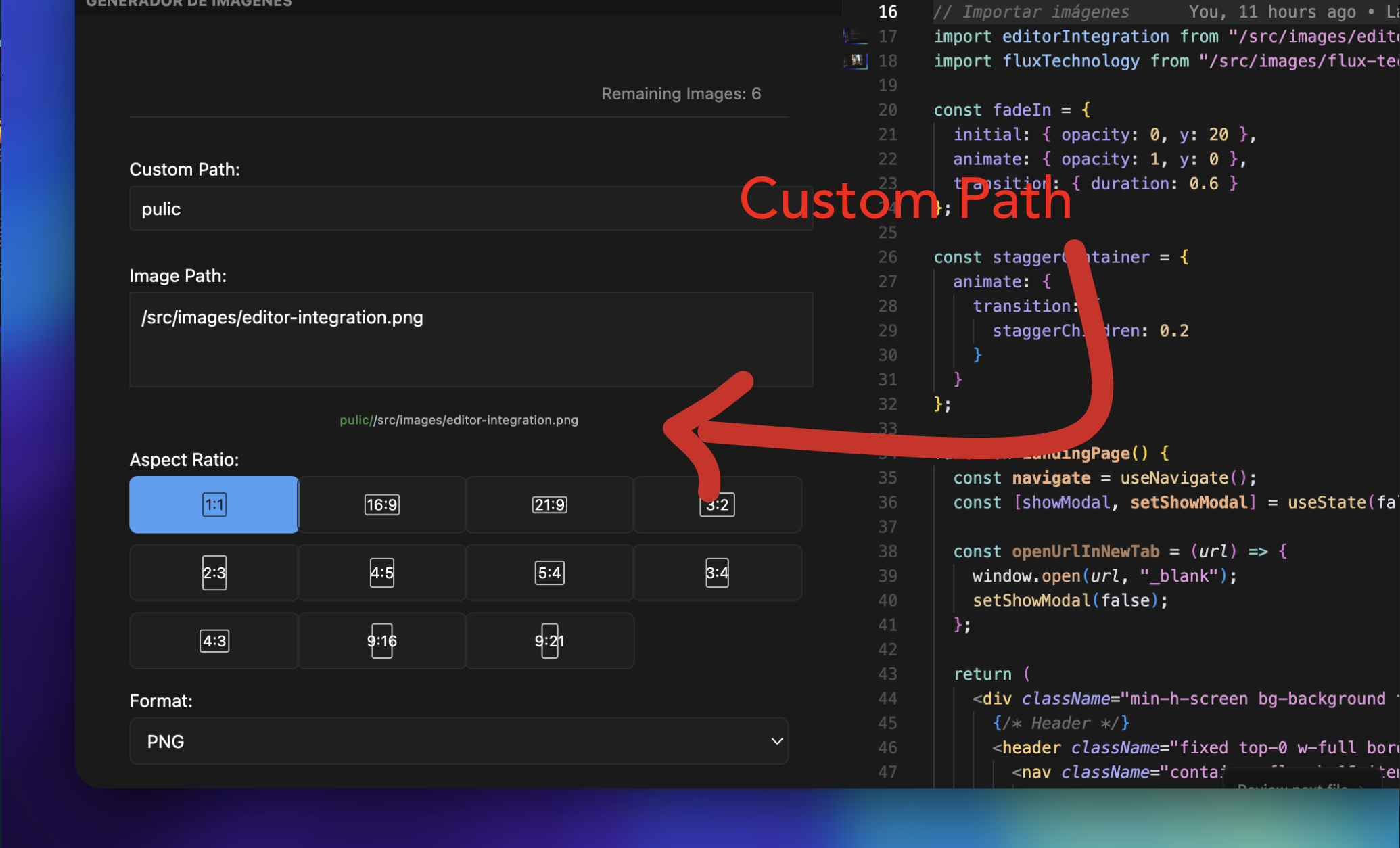Select the 9:16 vertical ratio icon
The image size is (1400, 848).
point(381,641)
